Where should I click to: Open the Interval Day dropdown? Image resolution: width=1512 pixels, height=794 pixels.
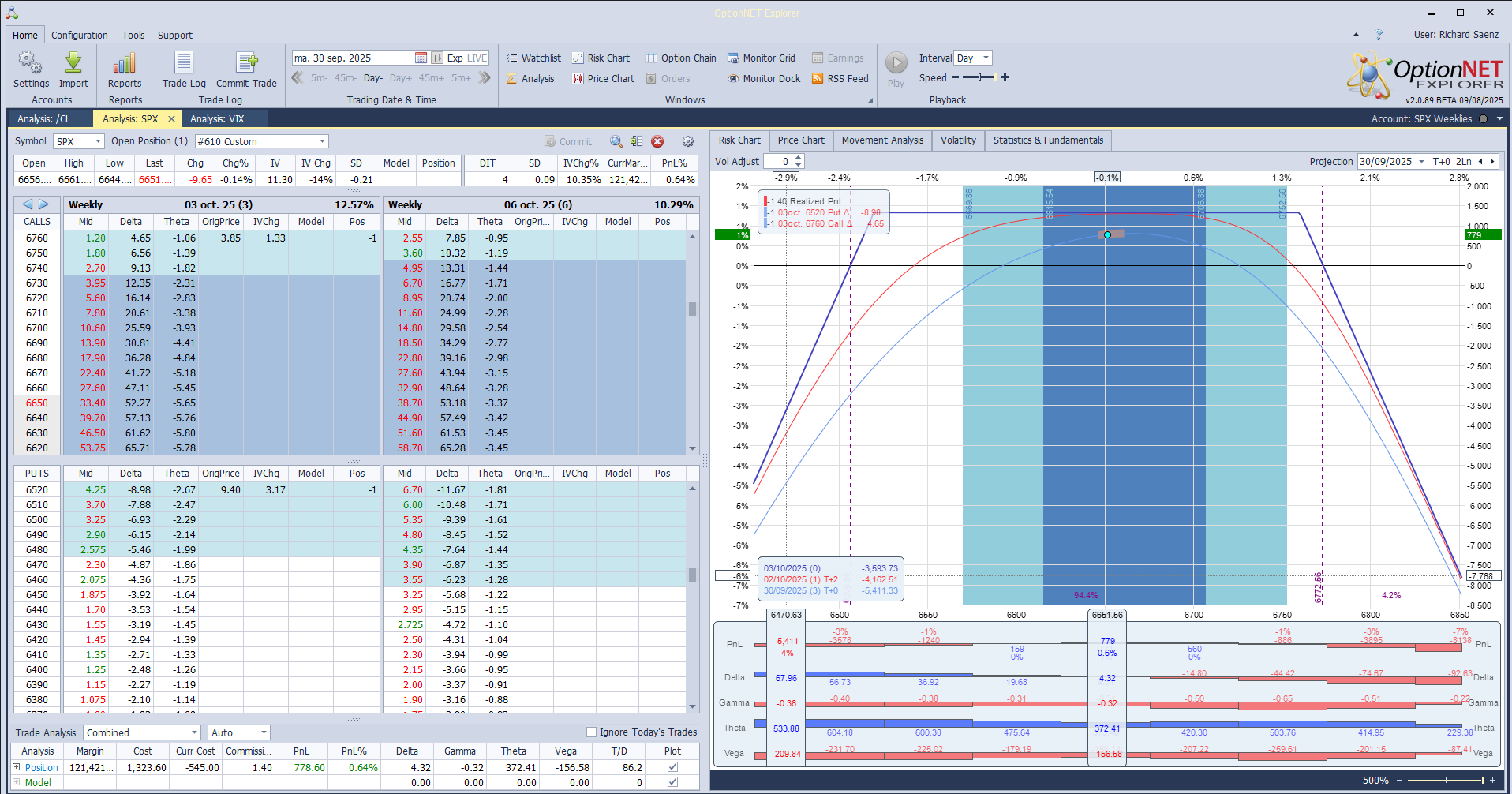(x=986, y=58)
